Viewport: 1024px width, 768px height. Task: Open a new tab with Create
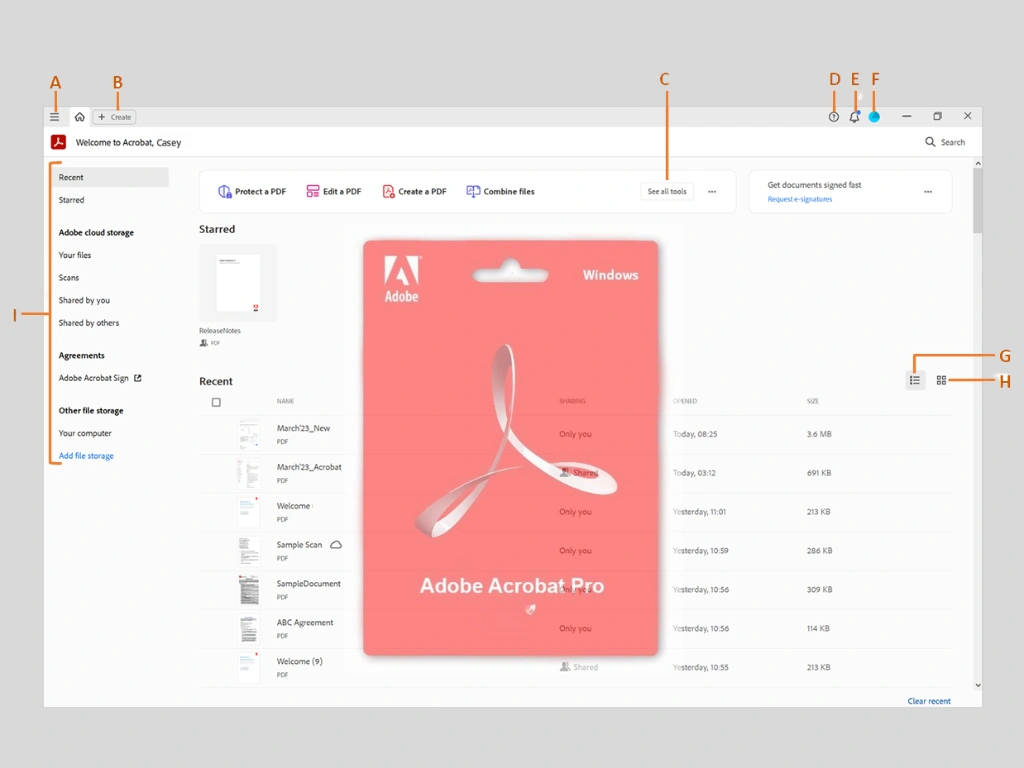pyautogui.click(x=114, y=116)
